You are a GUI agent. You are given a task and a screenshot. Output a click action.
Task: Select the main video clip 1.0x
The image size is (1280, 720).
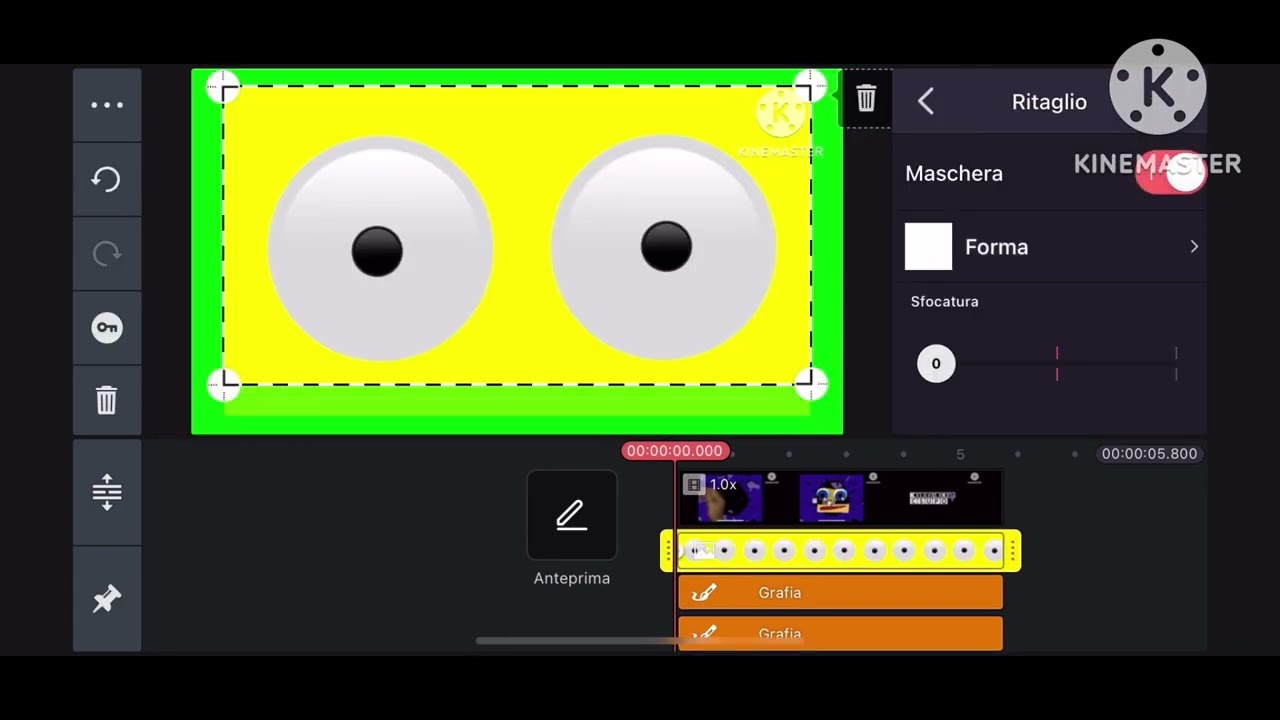(840, 497)
